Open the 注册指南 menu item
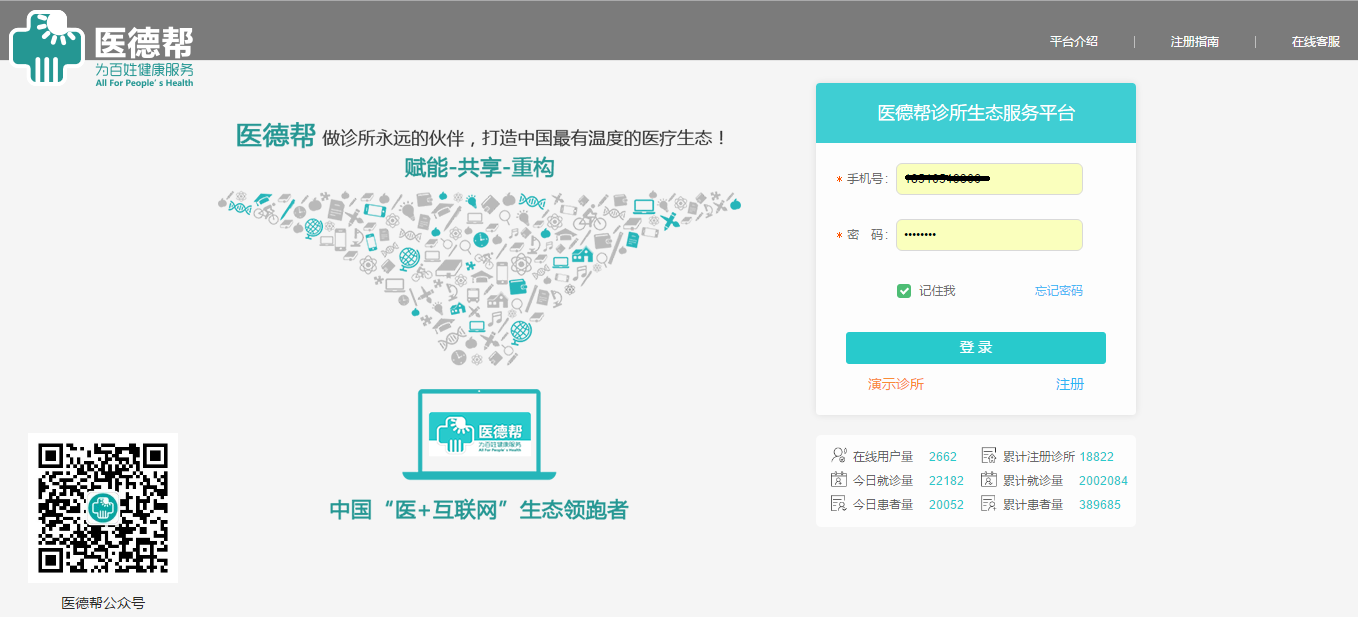 (x=1195, y=41)
